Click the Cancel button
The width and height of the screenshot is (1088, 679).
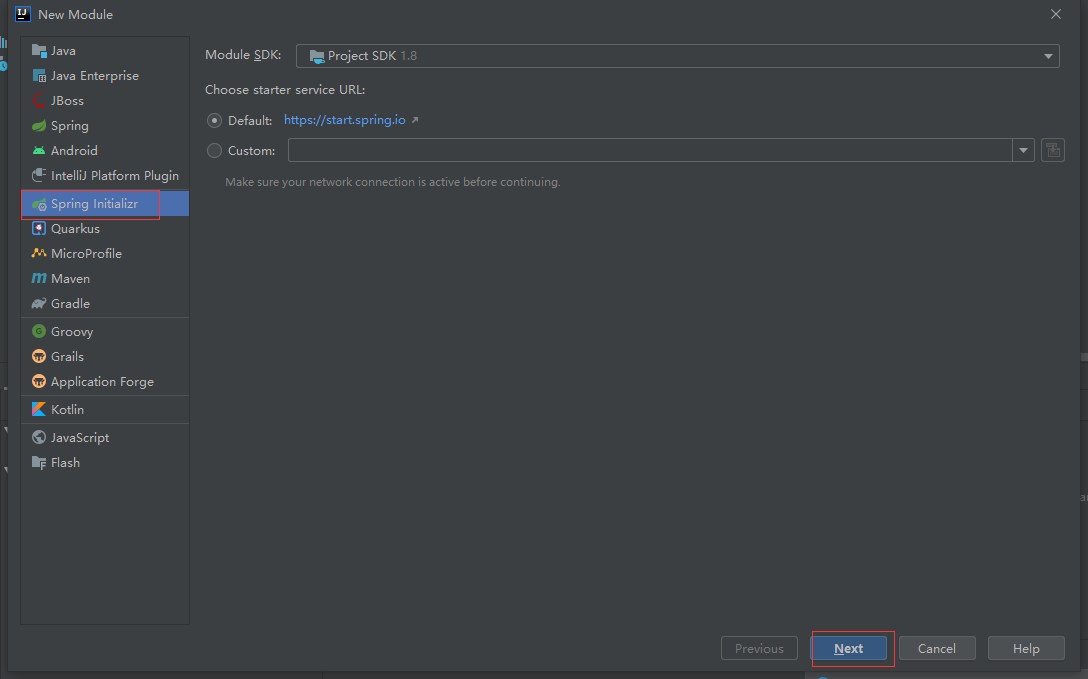point(937,648)
